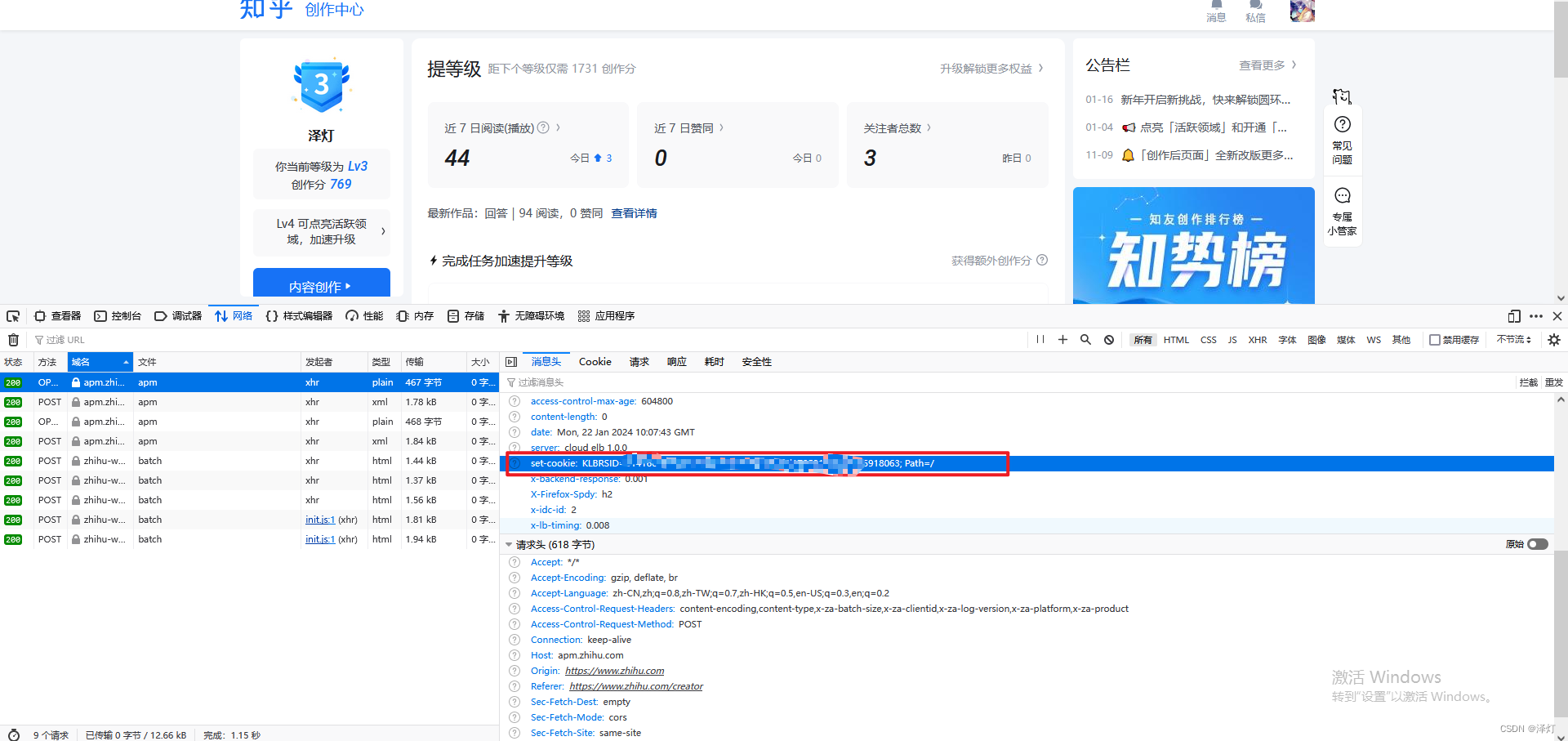
Task: Collapse the request headers section
Action: click(509, 545)
